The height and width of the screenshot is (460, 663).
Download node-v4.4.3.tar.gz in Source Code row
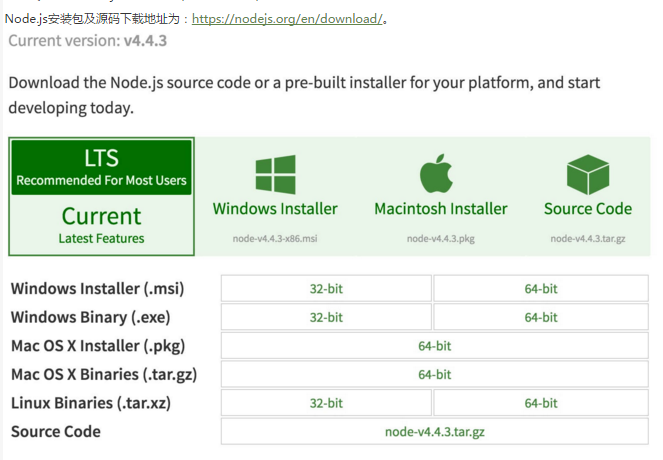point(435,432)
